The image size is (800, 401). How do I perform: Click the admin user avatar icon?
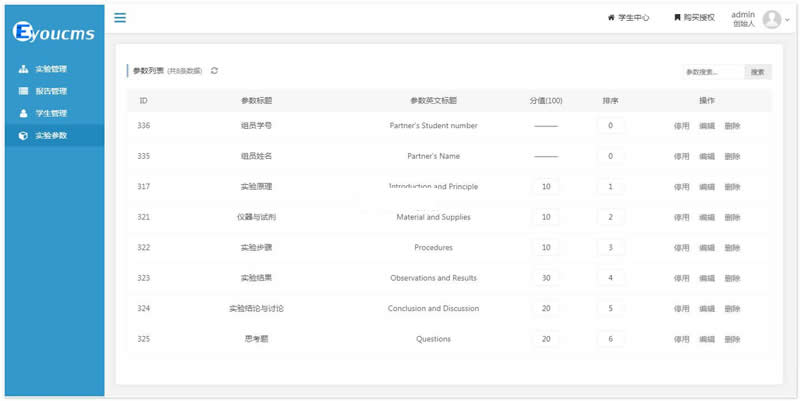point(771,19)
